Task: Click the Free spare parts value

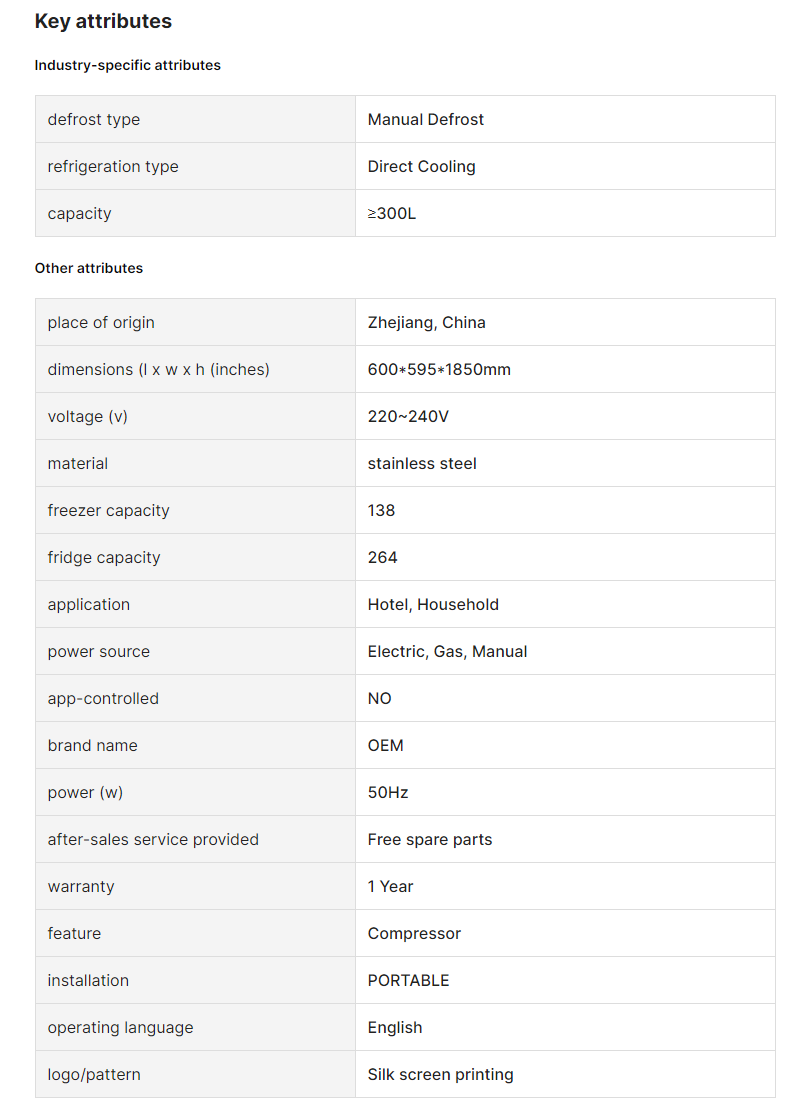Action: click(430, 839)
